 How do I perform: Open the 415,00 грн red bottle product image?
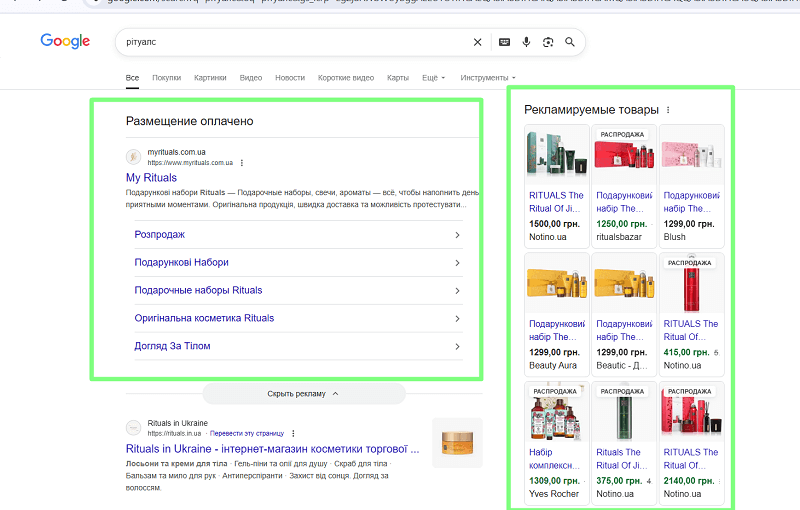[x=691, y=284]
